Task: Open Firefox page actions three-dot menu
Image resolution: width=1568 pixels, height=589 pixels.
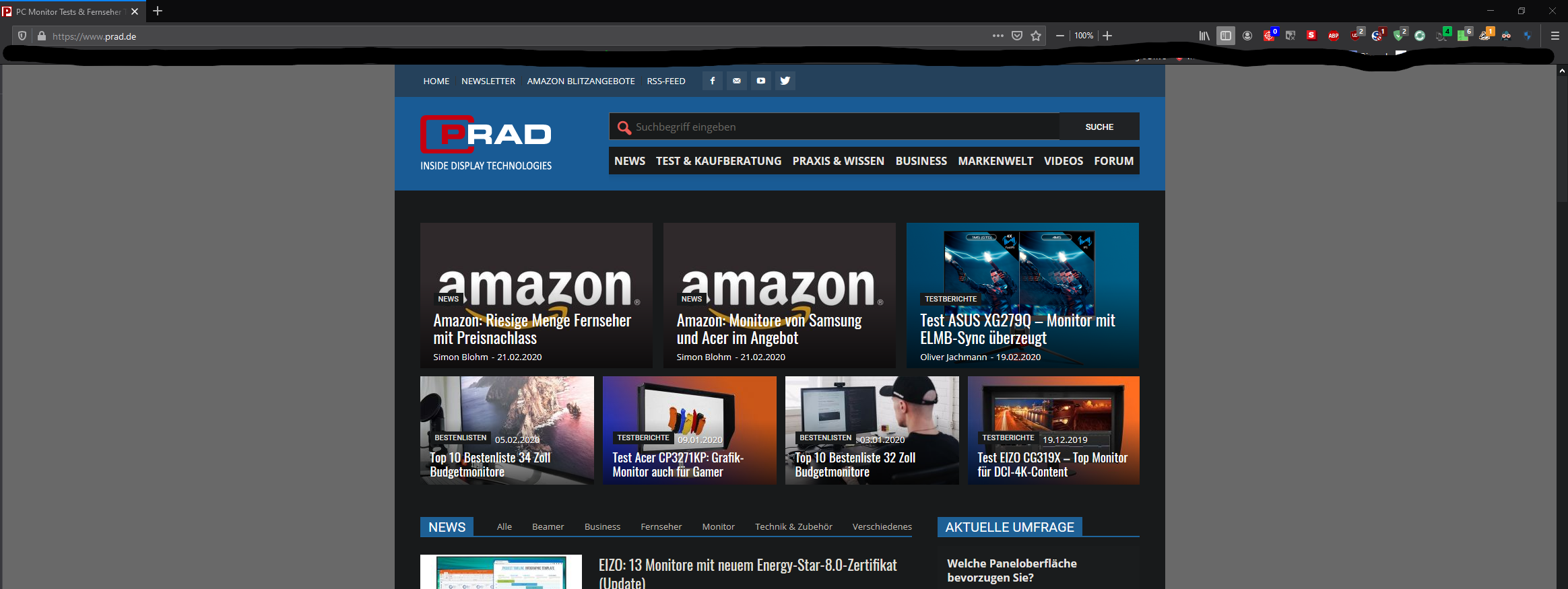Action: [x=998, y=36]
